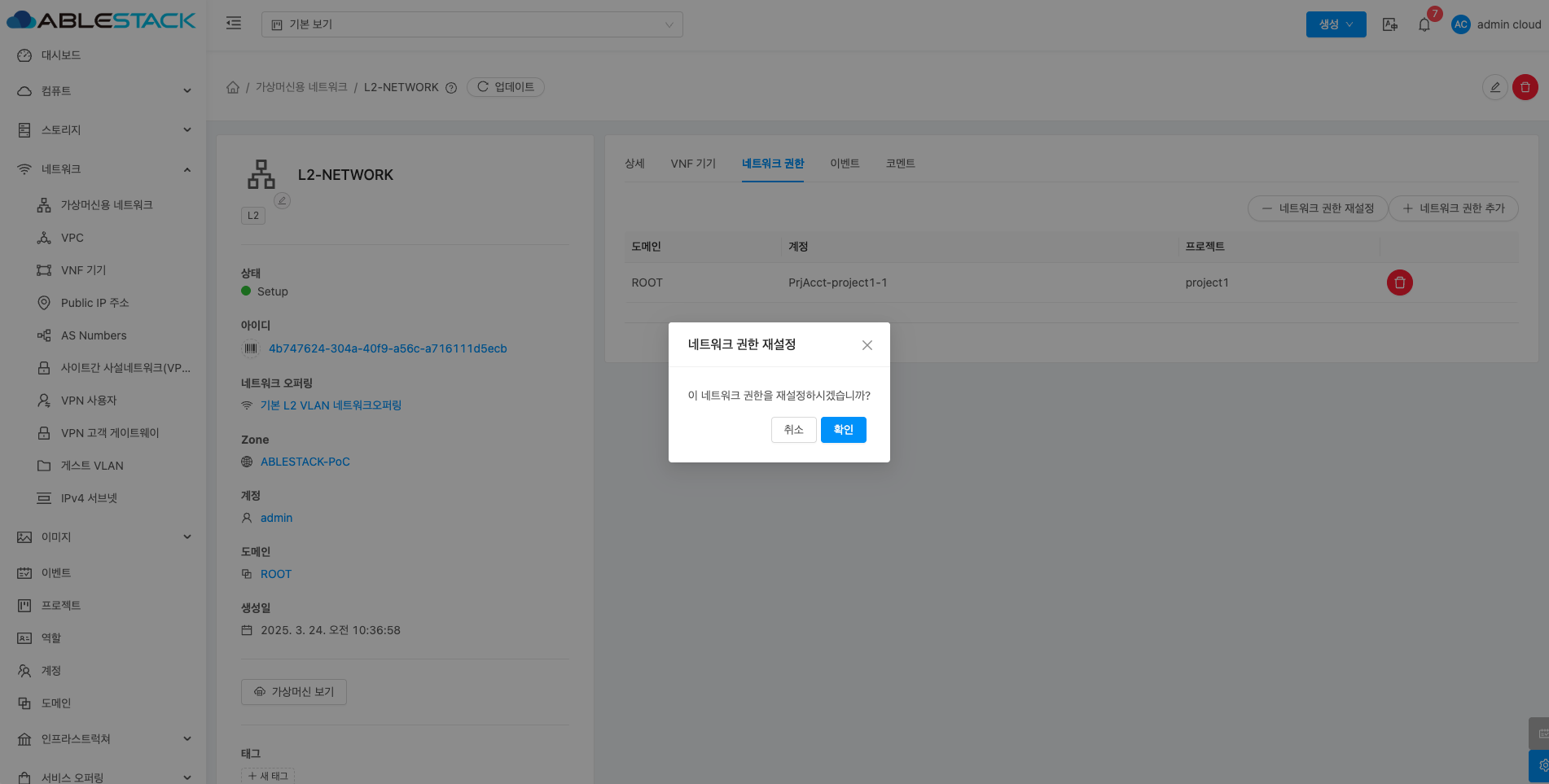The image size is (1549, 784).
Task: Open the notifications bell
Action: coord(1424,24)
